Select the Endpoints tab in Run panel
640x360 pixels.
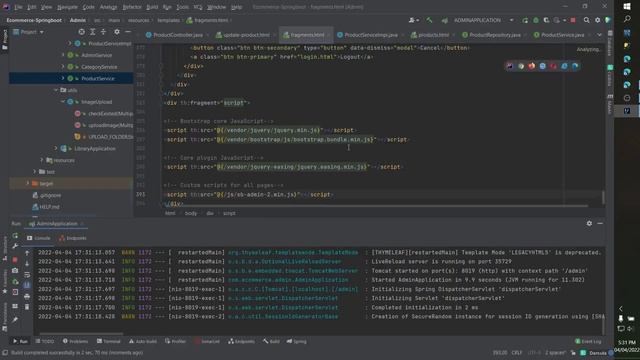point(73,238)
